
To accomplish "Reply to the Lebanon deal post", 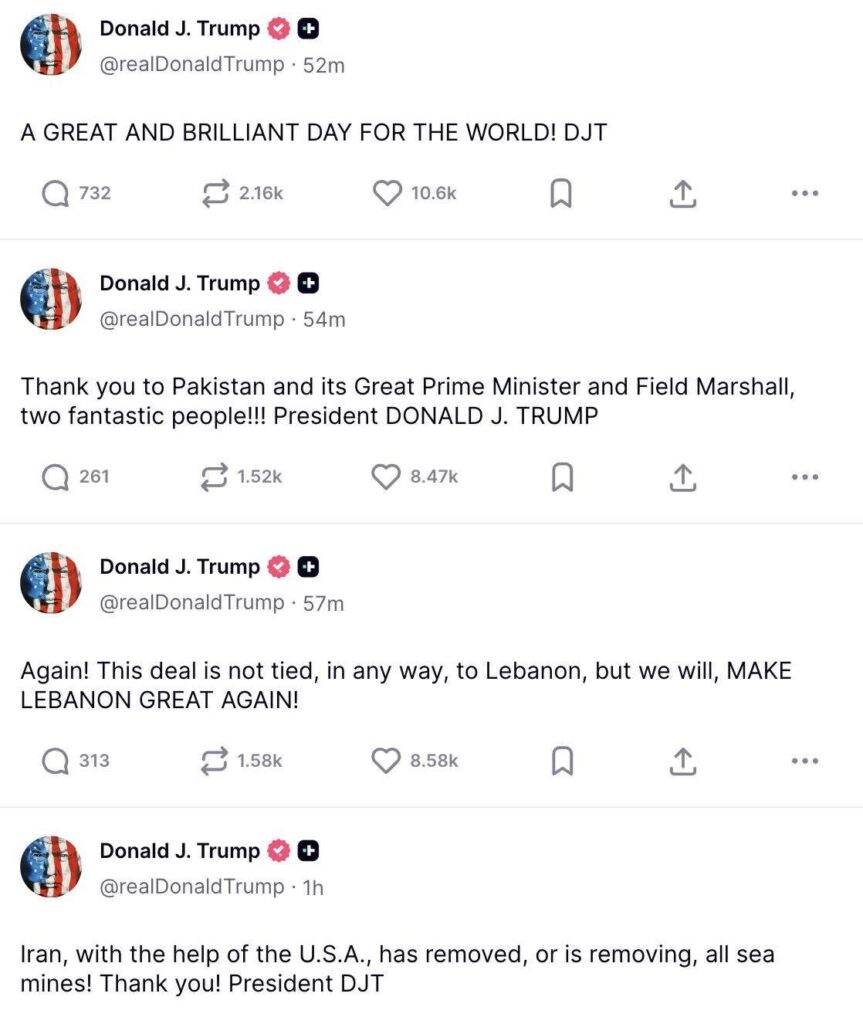I will [x=55, y=761].
